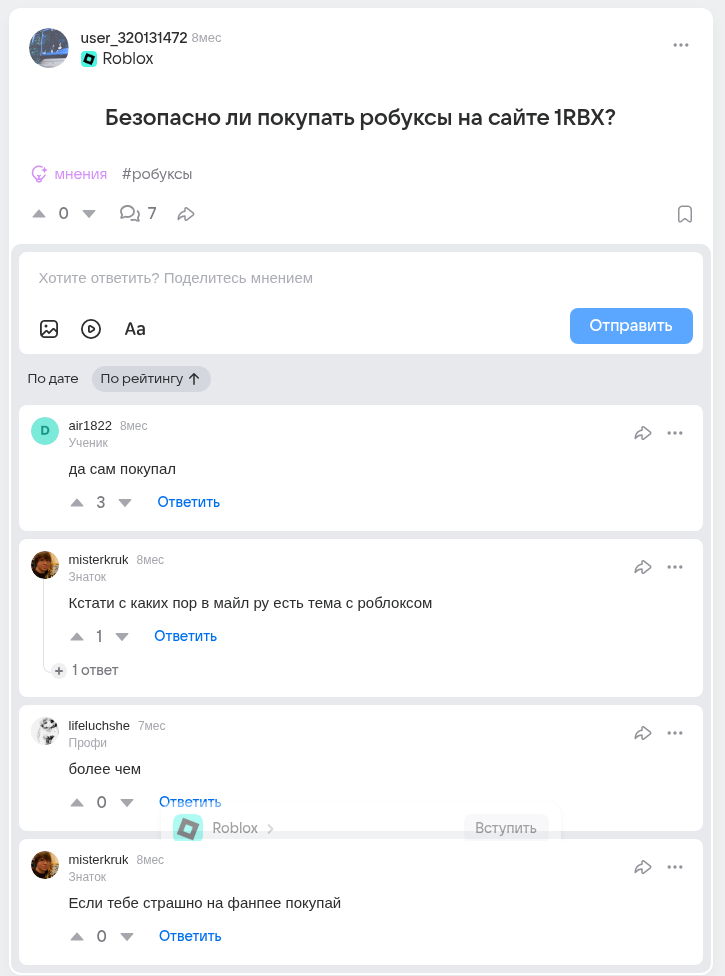Upvote the question about 1RBX
Image resolution: width=725 pixels, height=976 pixels.
click(39, 213)
